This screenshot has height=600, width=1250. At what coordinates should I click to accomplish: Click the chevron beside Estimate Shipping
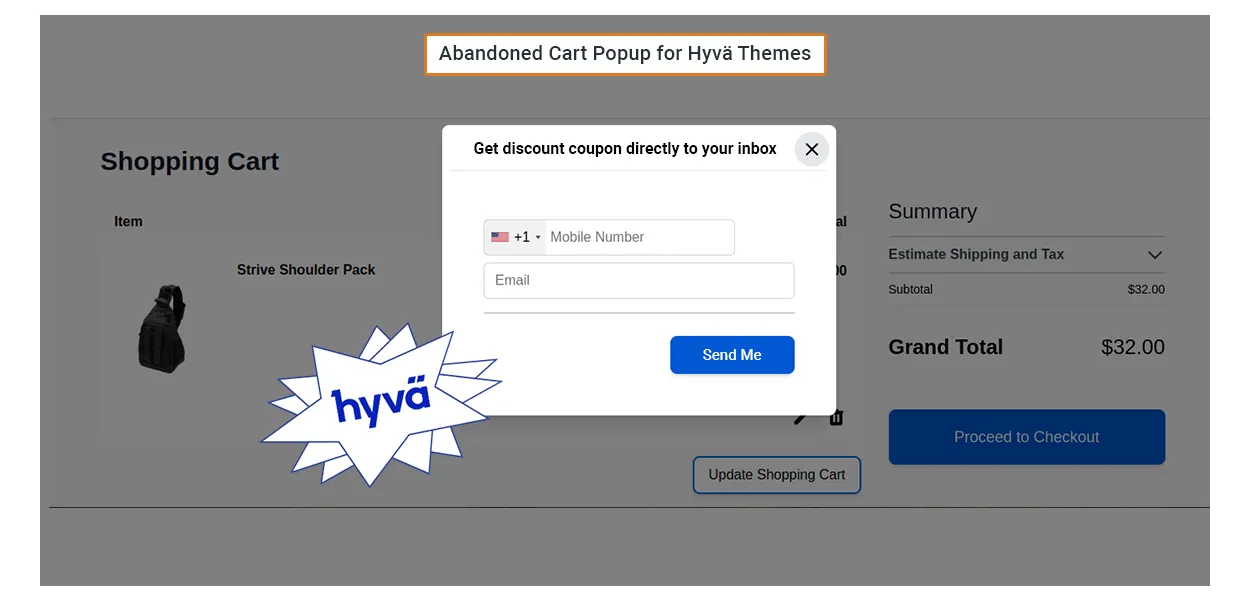point(1155,255)
